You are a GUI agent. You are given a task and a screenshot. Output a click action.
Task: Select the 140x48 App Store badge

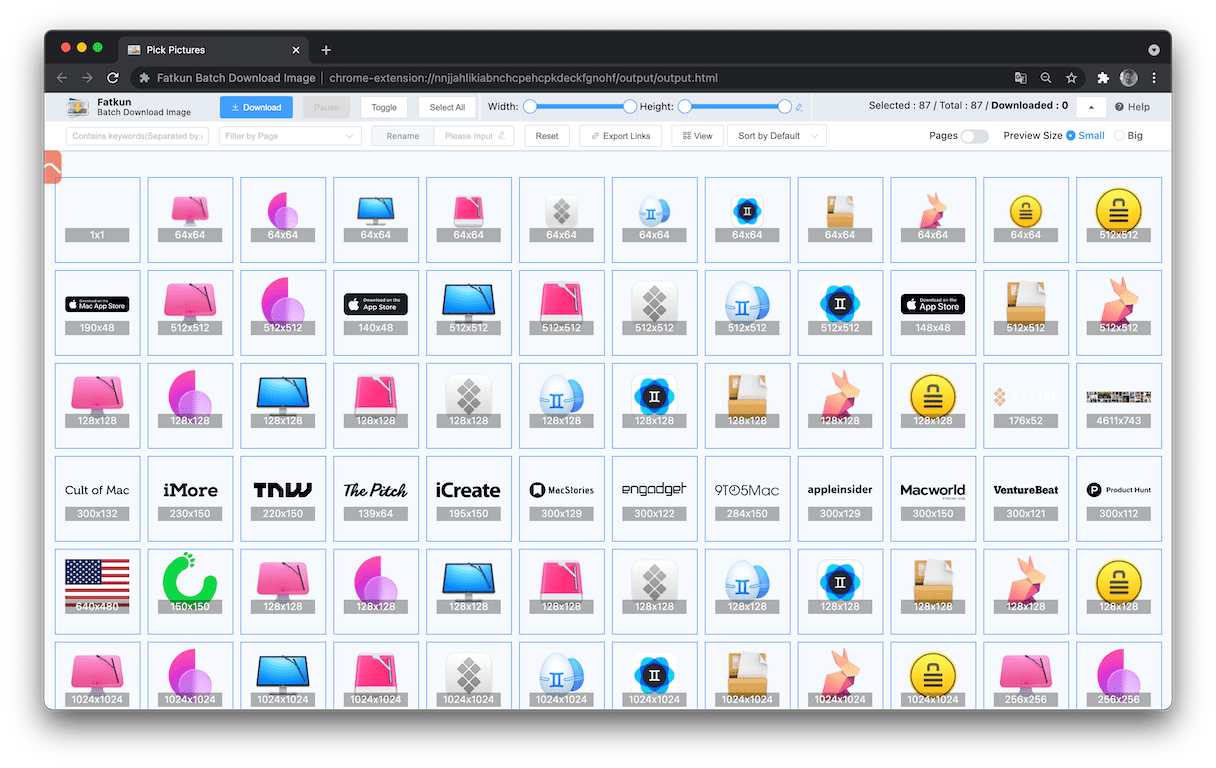pos(375,313)
